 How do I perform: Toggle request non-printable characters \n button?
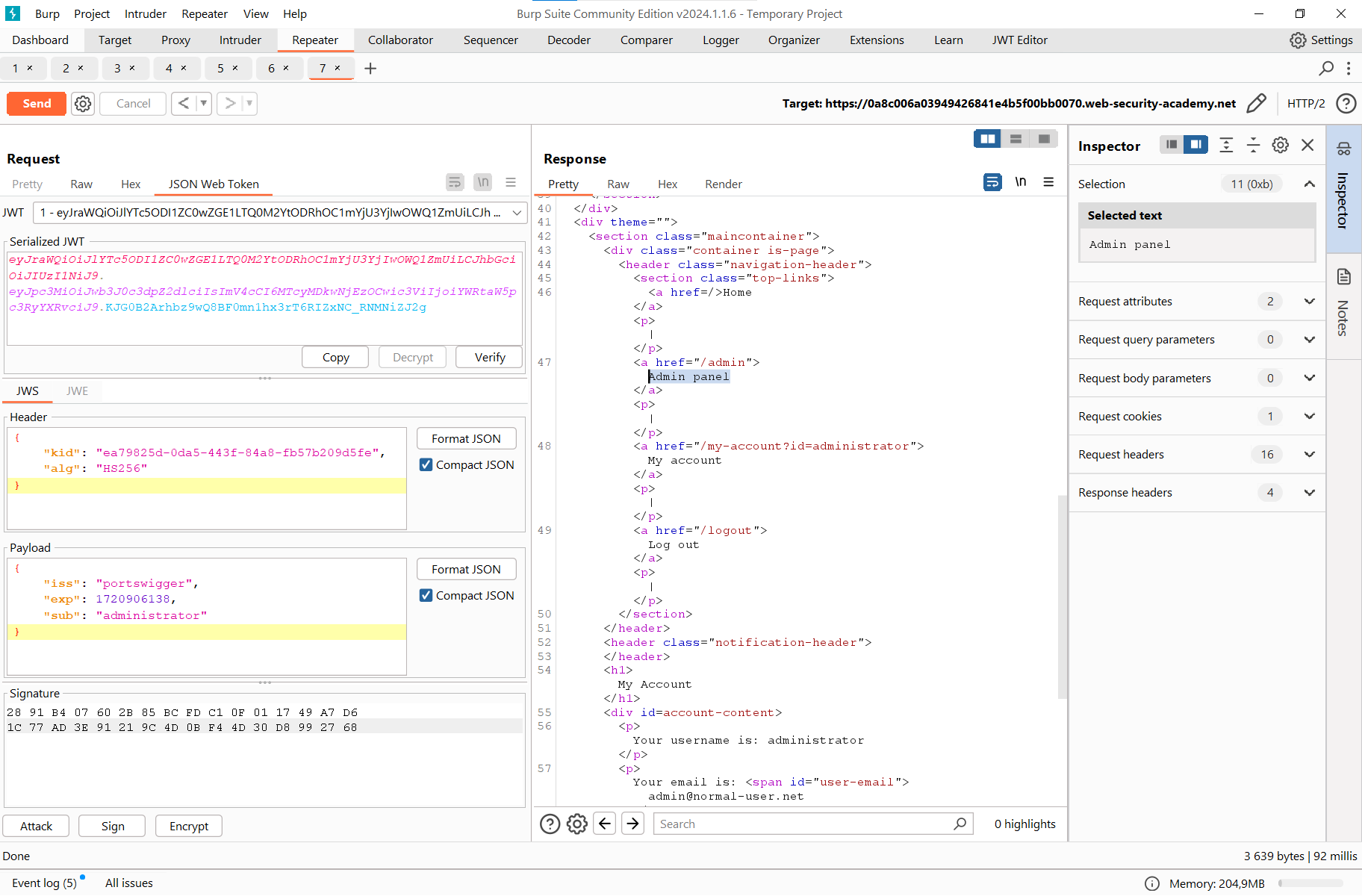pos(483,182)
